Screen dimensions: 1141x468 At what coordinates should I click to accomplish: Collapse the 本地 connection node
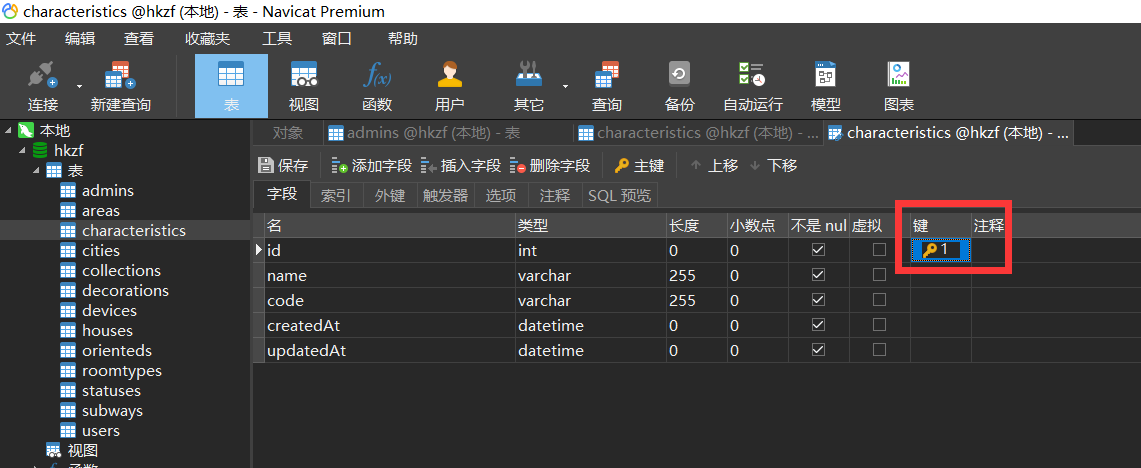pyautogui.click(x=8, y=131)
